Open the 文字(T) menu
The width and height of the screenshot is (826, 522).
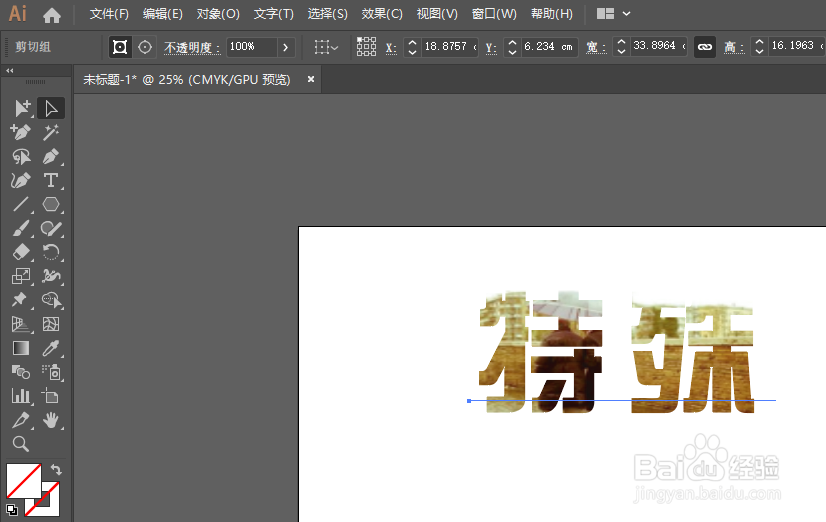[274, 14]
